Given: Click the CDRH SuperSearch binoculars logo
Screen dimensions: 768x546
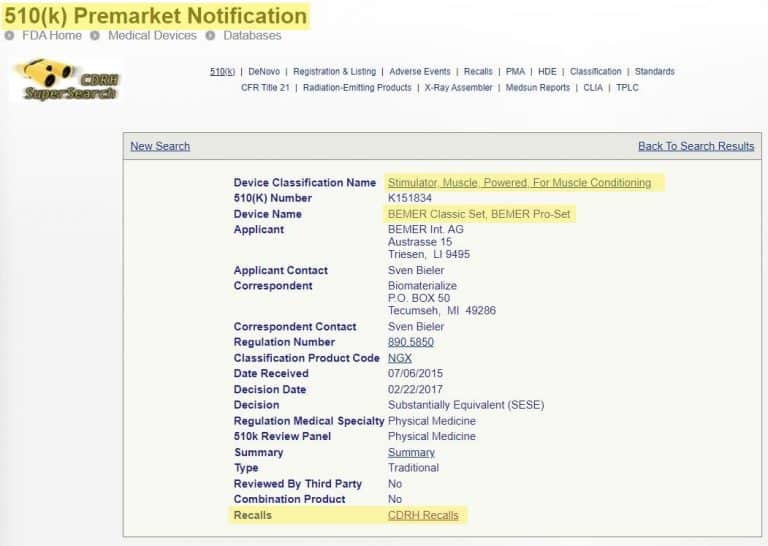Looking at the screenshot, I should pos(66,79).
